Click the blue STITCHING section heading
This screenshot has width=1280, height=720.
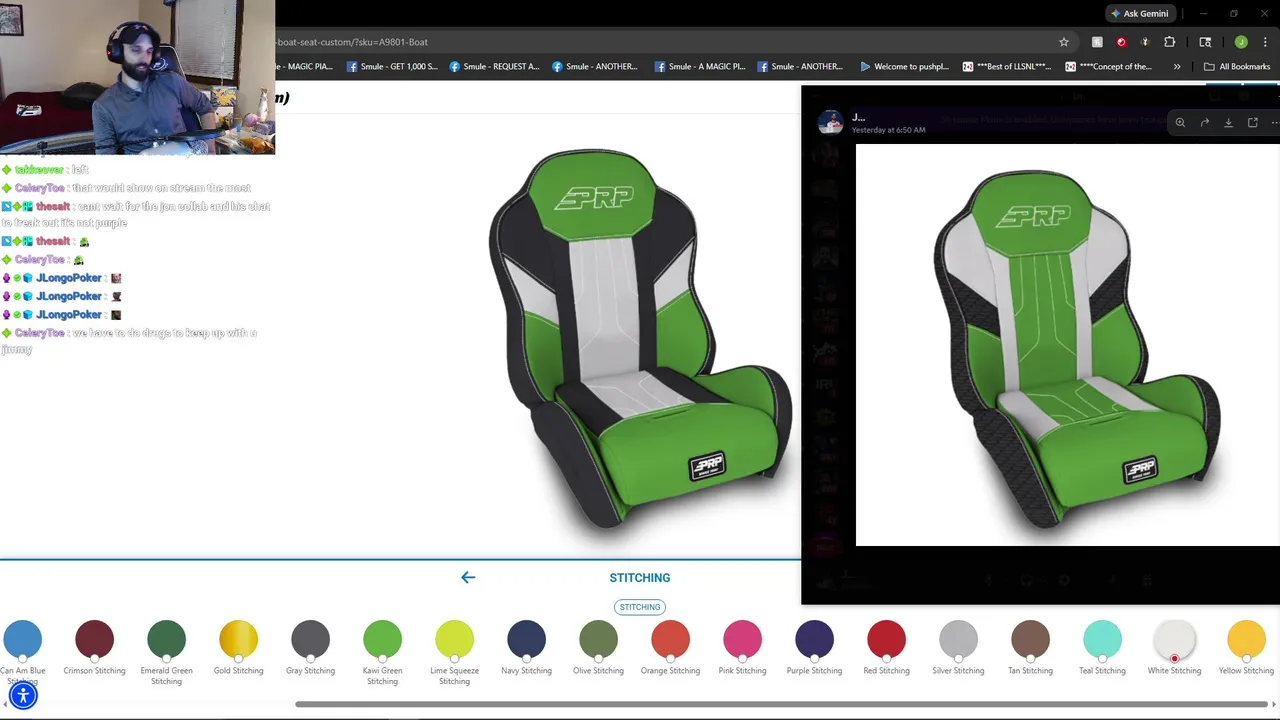[640, 578]
